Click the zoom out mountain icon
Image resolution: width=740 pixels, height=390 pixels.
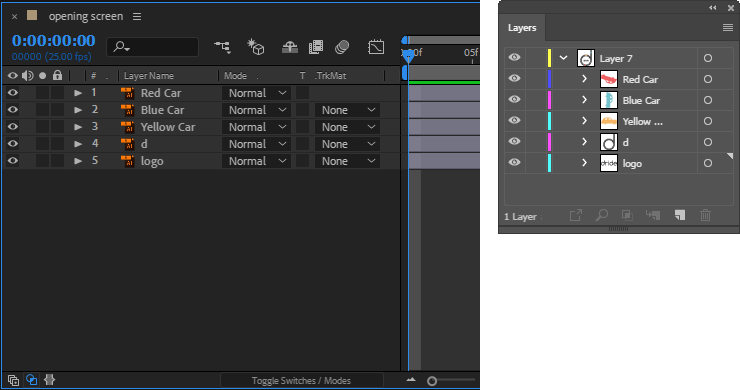click(x=411, y=380)
